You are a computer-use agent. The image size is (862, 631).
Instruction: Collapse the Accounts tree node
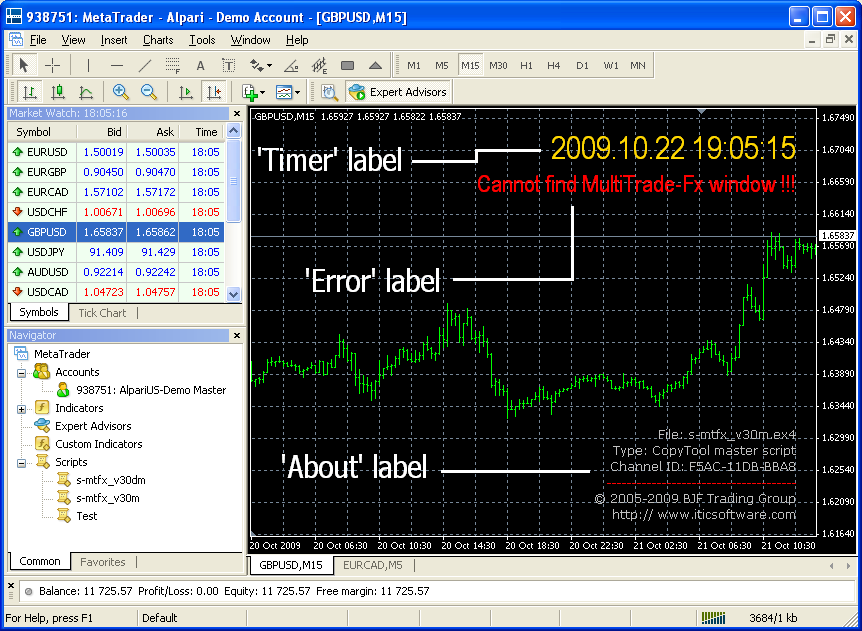[x=21, y=373]
